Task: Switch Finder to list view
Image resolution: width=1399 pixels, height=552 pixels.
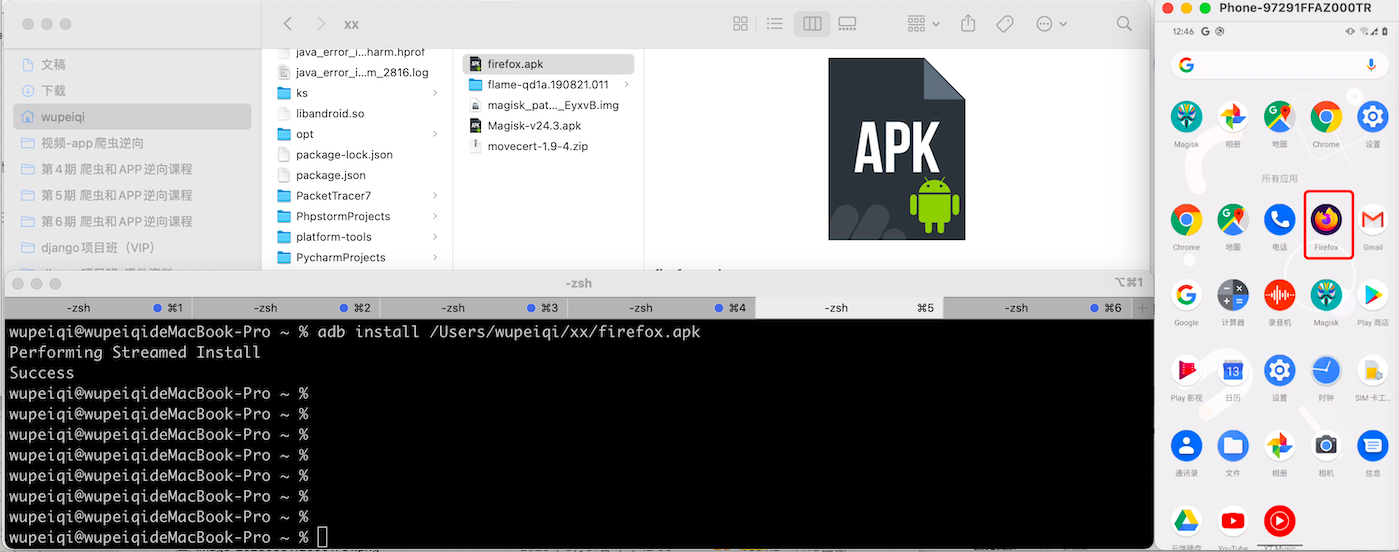Action: [775, 24]
